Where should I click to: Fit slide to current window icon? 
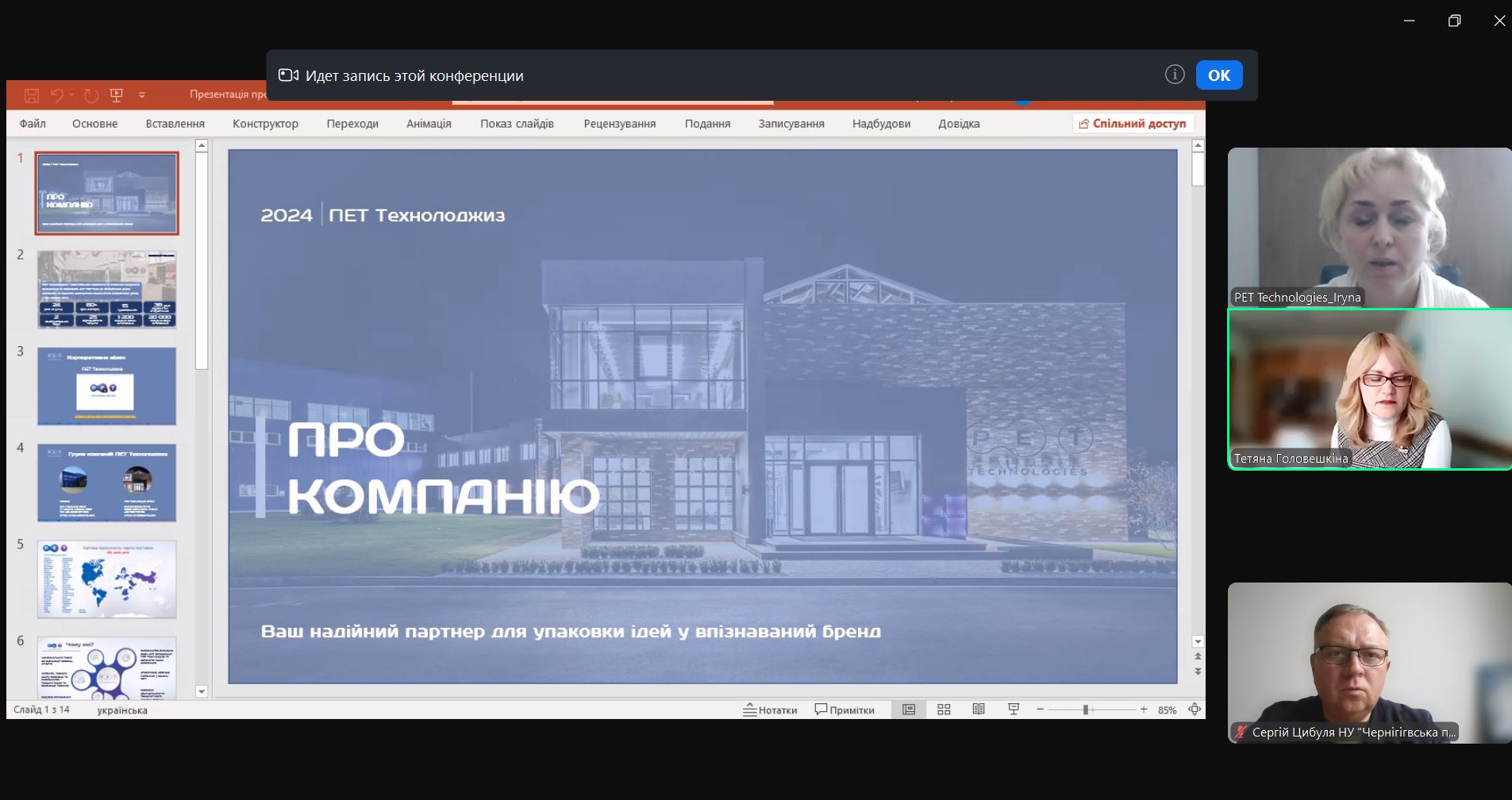(1195, 710)
